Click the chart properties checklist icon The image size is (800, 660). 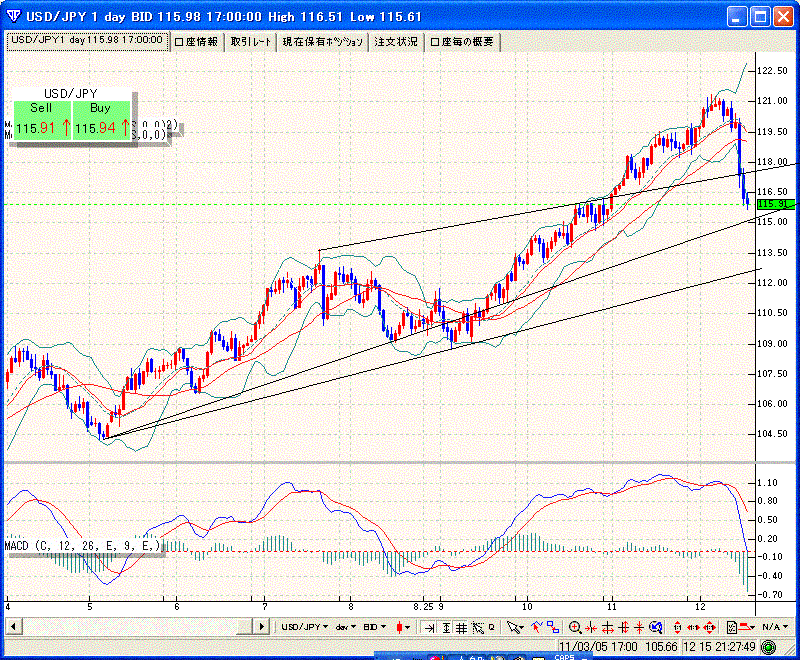point(731,627)
